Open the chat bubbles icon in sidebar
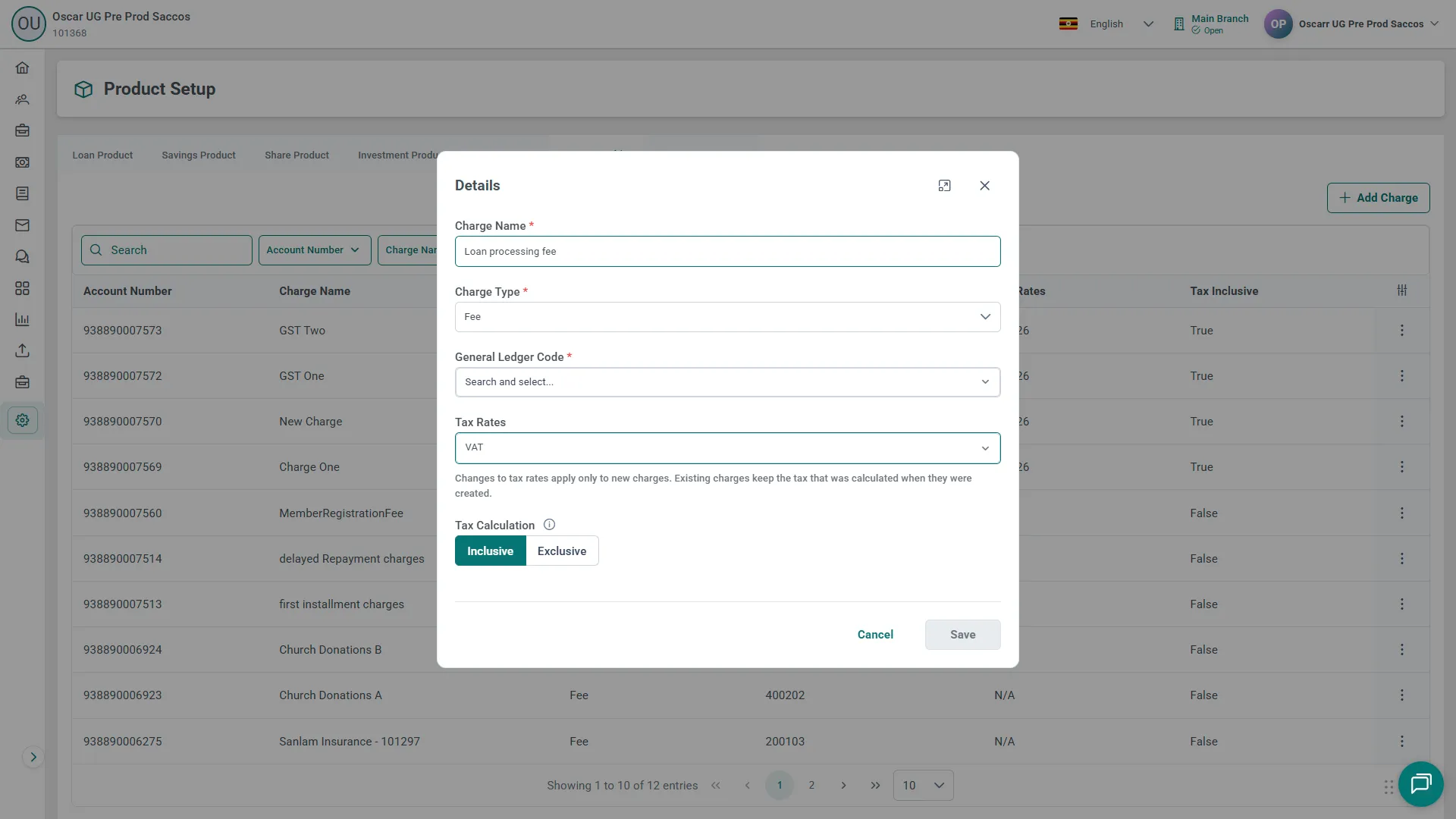1456x819 pixels. coord(22,256)
